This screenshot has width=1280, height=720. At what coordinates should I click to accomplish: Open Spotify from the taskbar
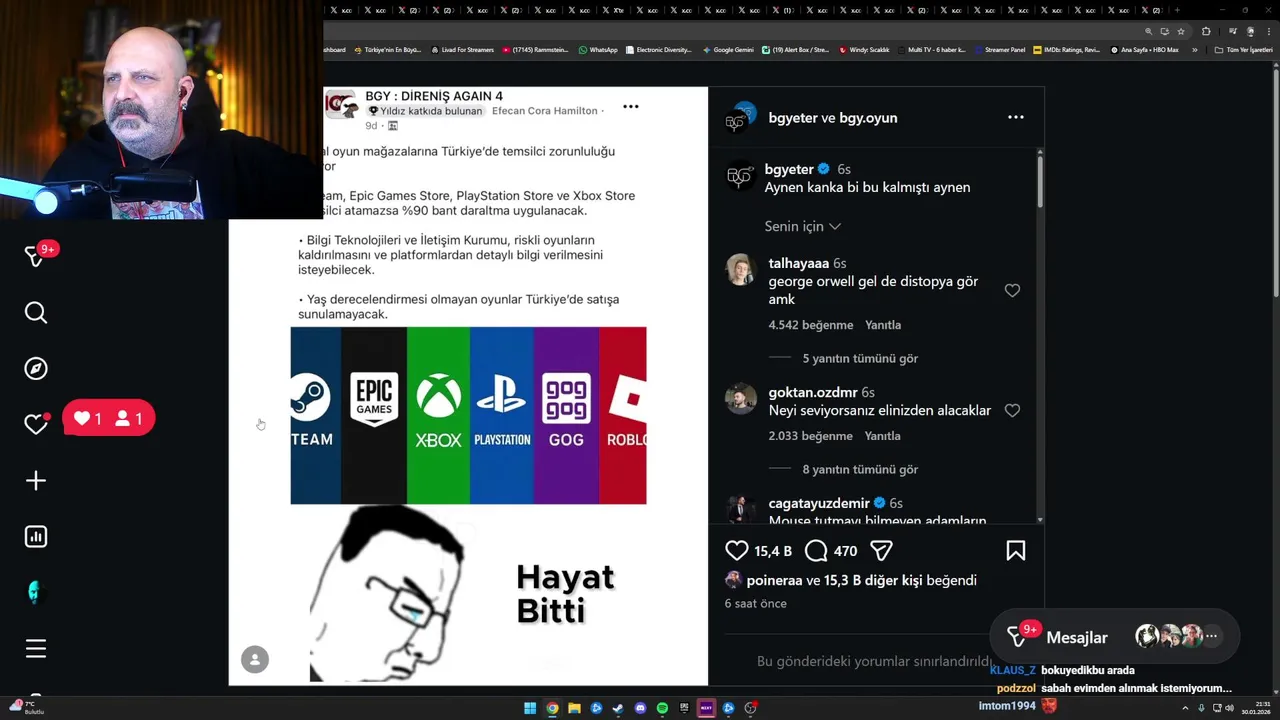tap(662, 708)
